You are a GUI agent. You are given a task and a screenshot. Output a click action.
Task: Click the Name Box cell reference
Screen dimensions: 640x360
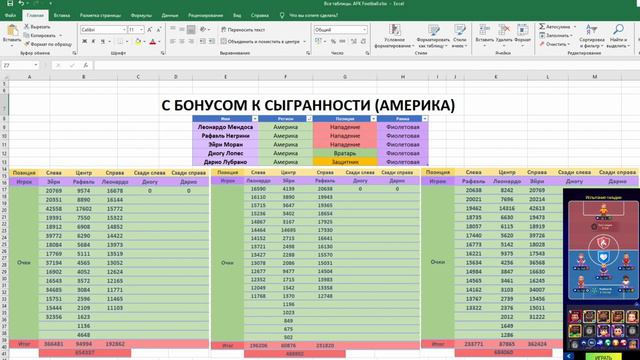coord(20,65)
